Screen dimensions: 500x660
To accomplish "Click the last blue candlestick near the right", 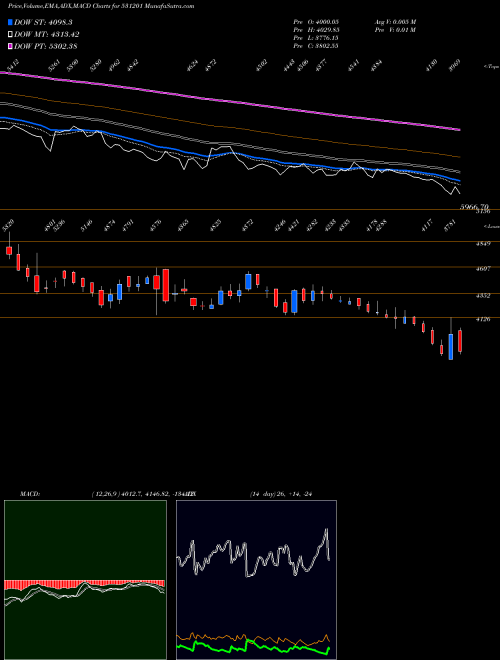I will coord(451,346).
